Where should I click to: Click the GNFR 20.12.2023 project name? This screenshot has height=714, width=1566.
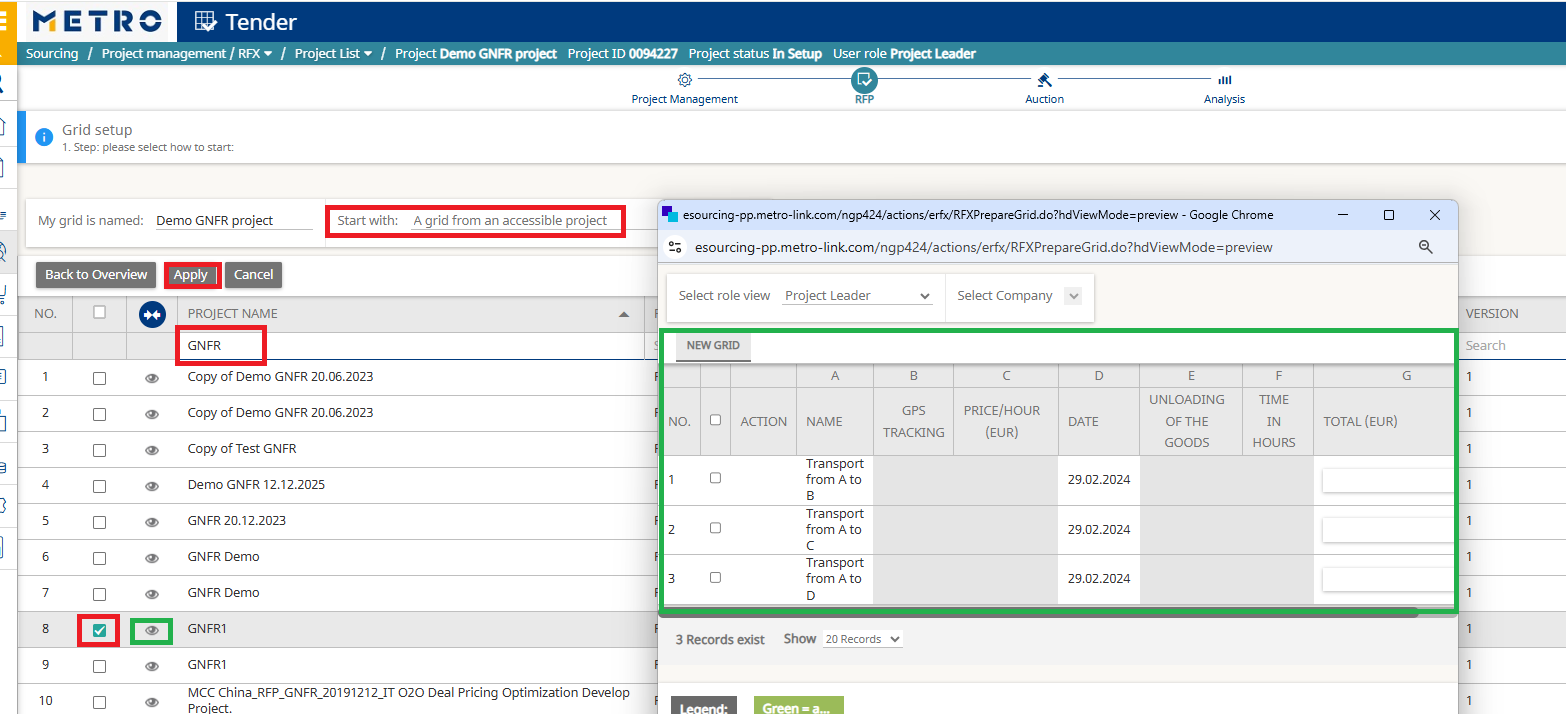point(237,521)
